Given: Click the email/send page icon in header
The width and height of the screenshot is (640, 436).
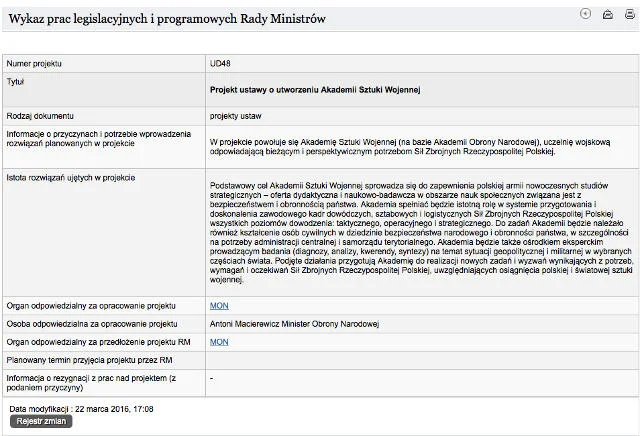Looking at the screenshot, I should pyautogui.click(x=608, y=14).
